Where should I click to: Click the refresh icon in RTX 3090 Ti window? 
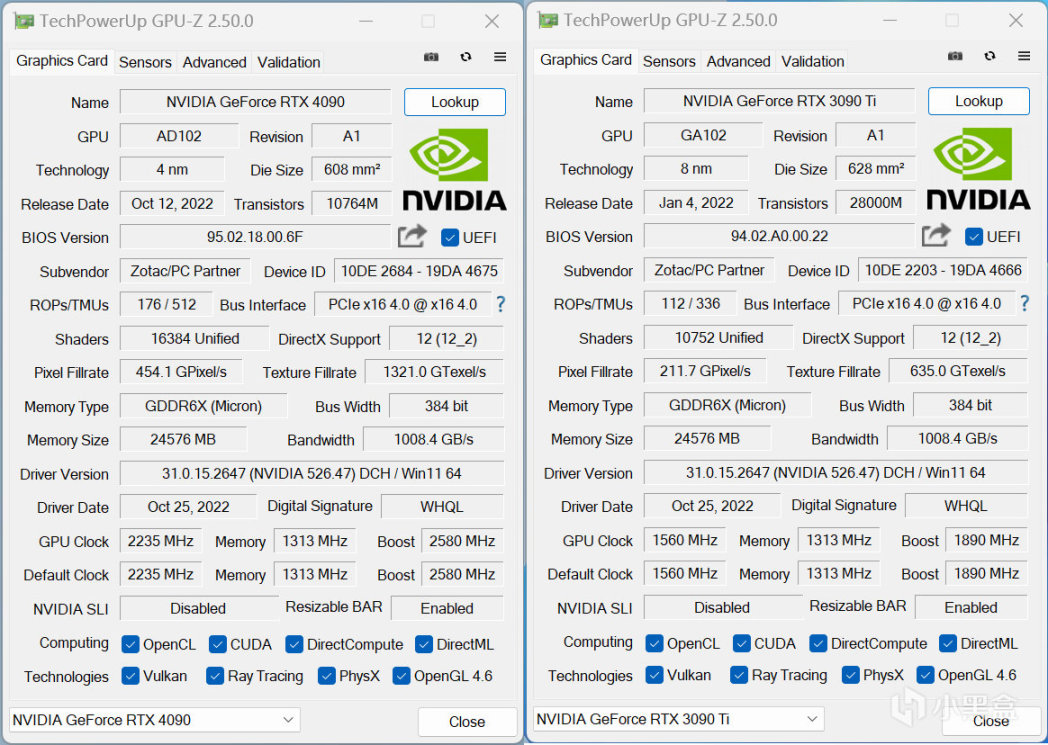click(990, 55)
